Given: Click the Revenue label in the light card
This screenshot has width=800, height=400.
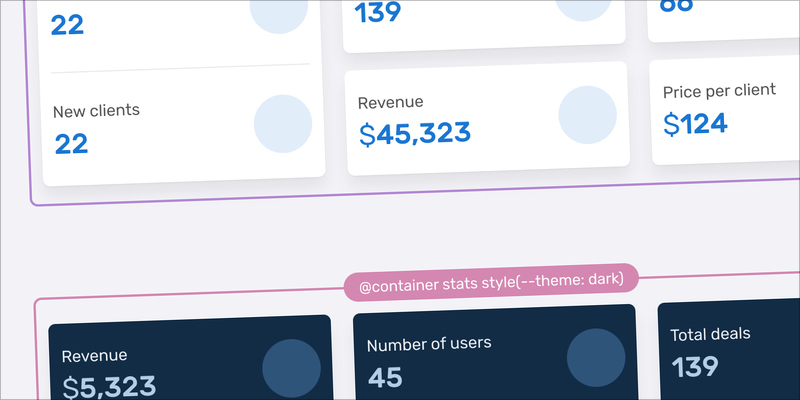Looking at the screenshot, I should pyautogui.click(x=390, y=103).
